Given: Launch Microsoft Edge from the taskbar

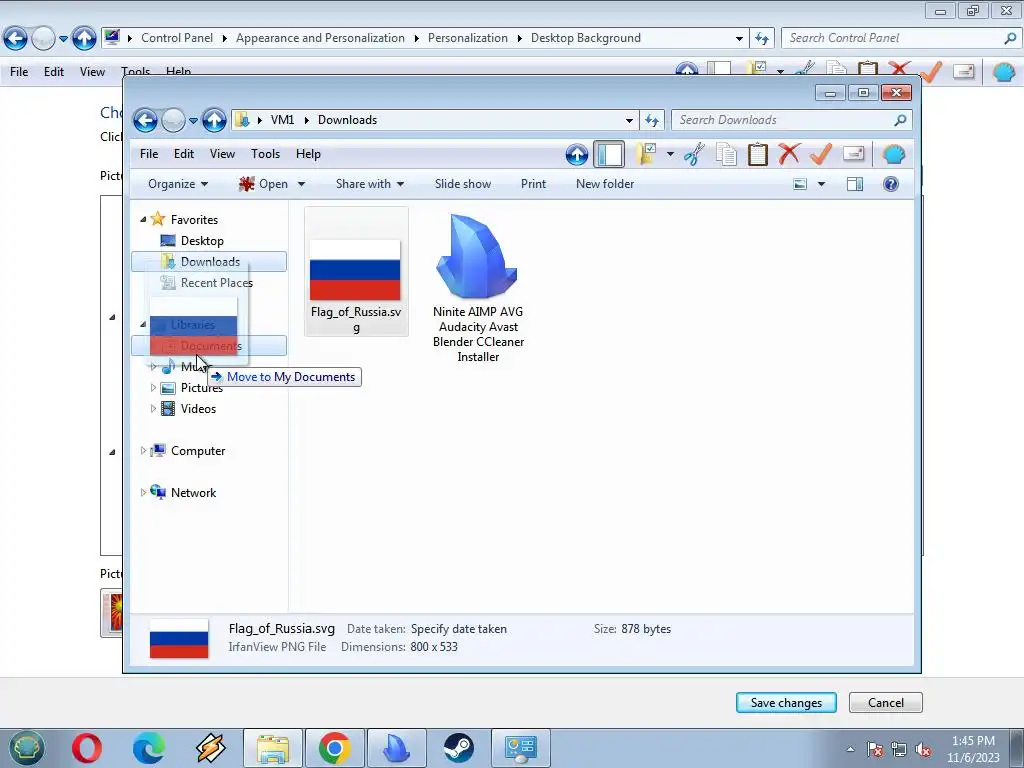Looking at the screenshot, I should pos(149,748).
